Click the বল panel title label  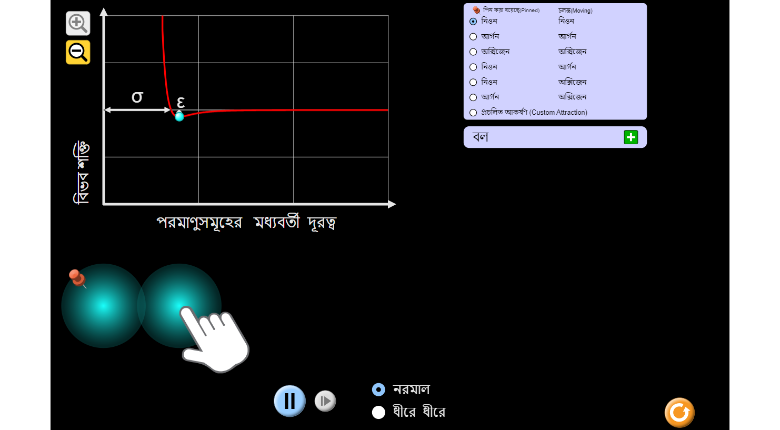(481, 137)
